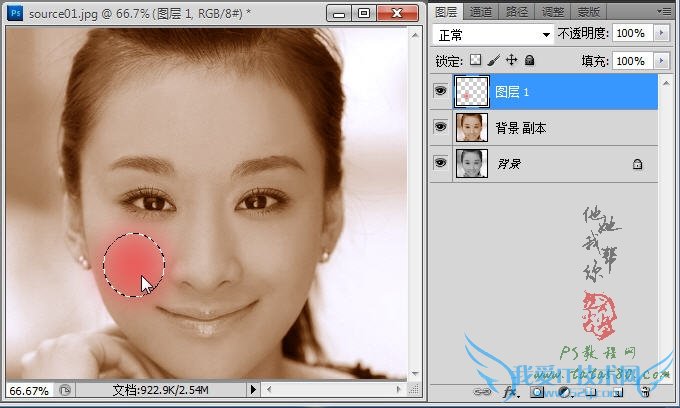Hide 背景 layer visibility
The image size is (680, 408).
(440, 163)
